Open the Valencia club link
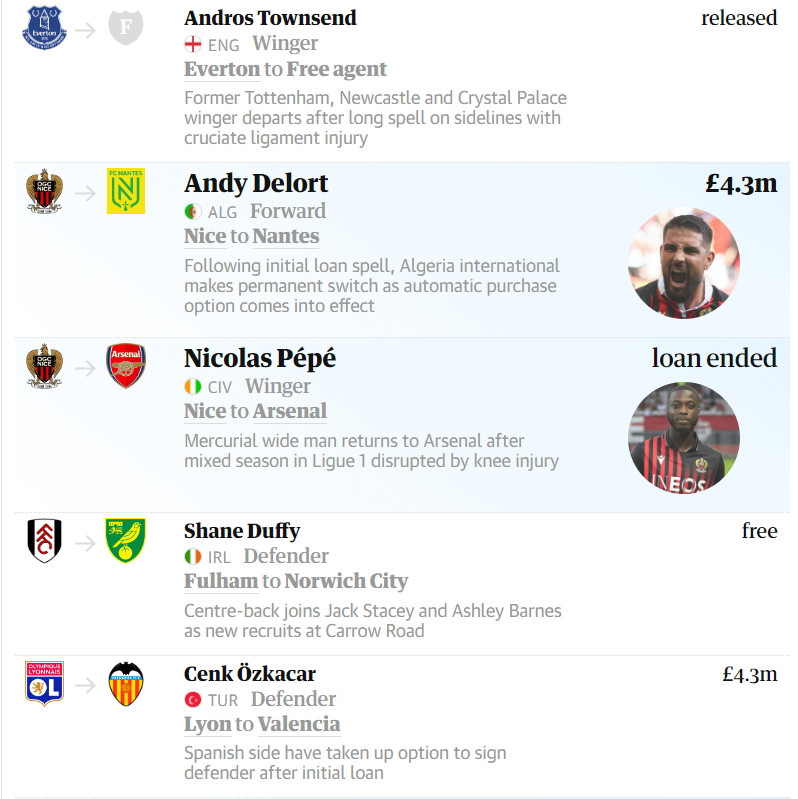This screenshot has width=798, height=799. point(299,724)
